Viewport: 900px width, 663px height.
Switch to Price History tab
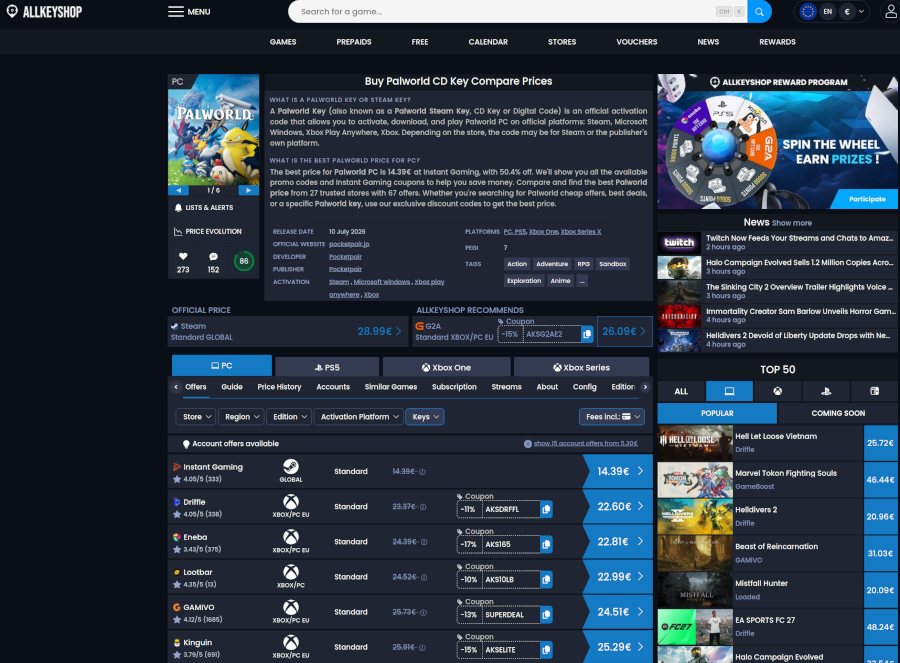coord(279,387)
